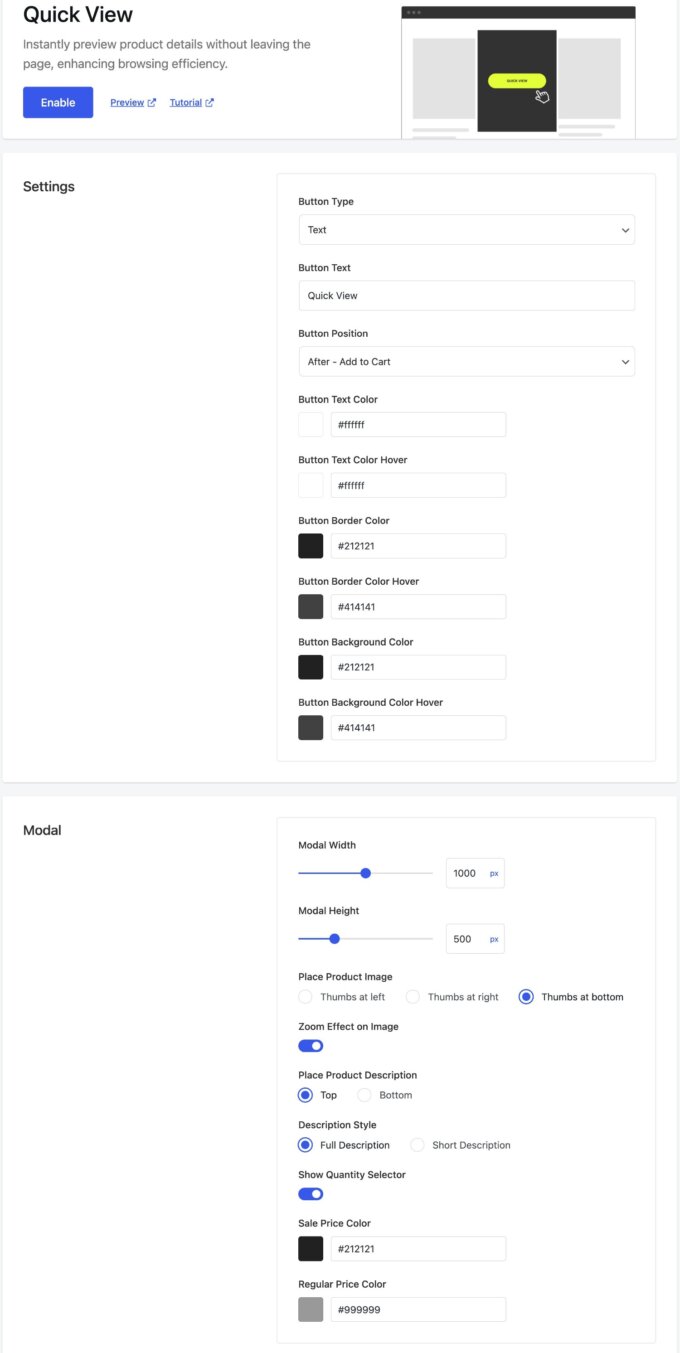Click the Modal Width slider handle

click(x=366, y=873)
